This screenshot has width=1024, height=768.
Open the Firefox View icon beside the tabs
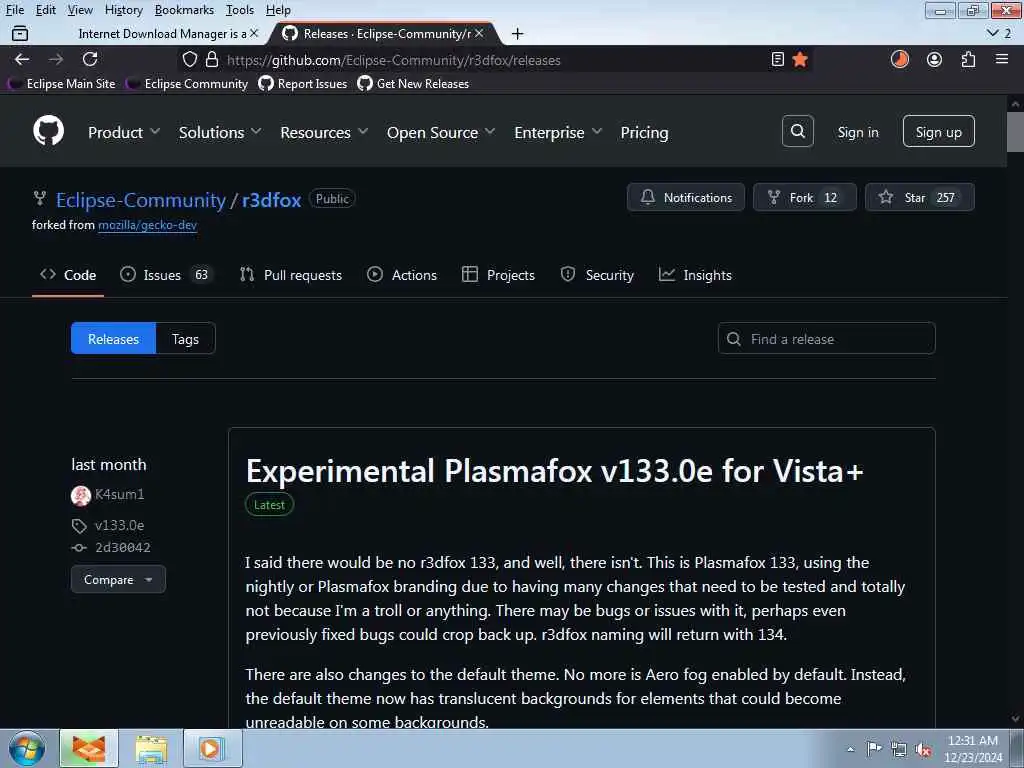(x=20, y=33)
